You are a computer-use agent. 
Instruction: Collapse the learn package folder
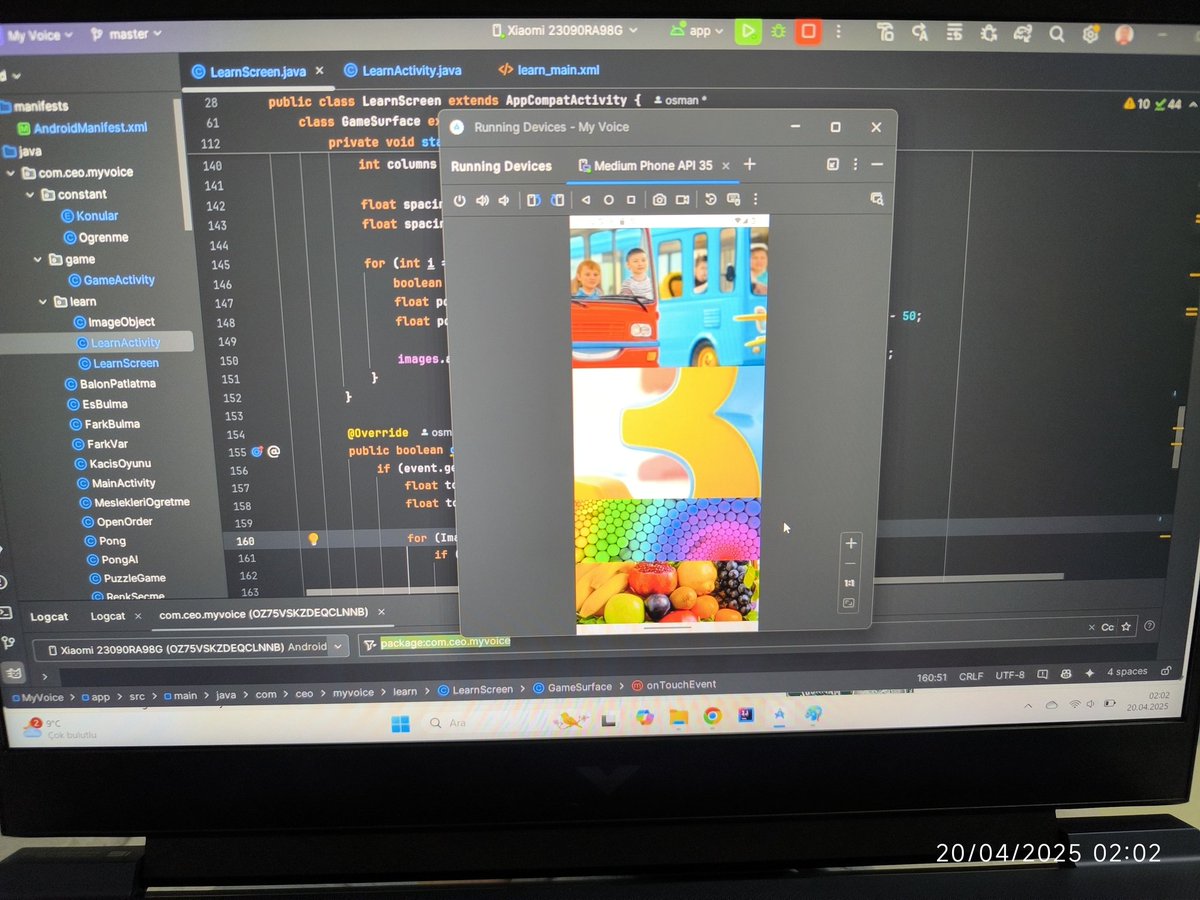click(44, 301)
